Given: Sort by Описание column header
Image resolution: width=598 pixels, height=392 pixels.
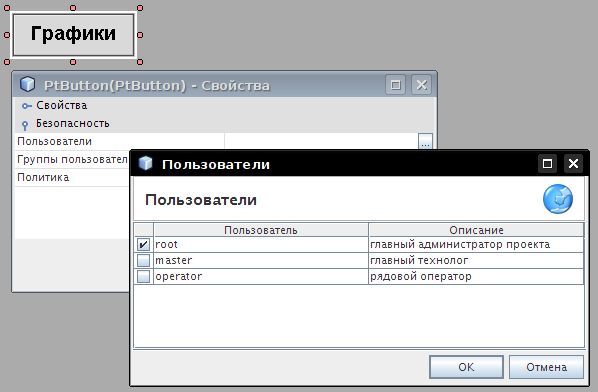Looking at the screenshot, I should click(x=476, y=230).
